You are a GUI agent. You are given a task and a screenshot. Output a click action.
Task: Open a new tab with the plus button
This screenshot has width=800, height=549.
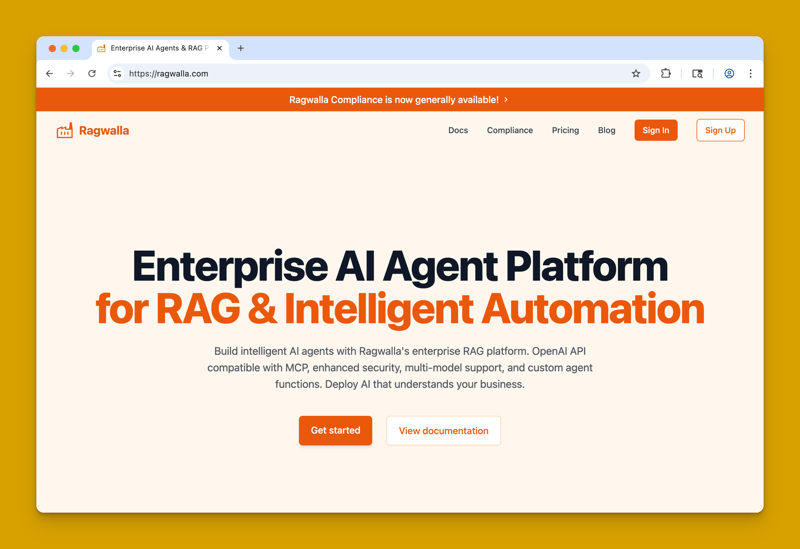point(241,48)
